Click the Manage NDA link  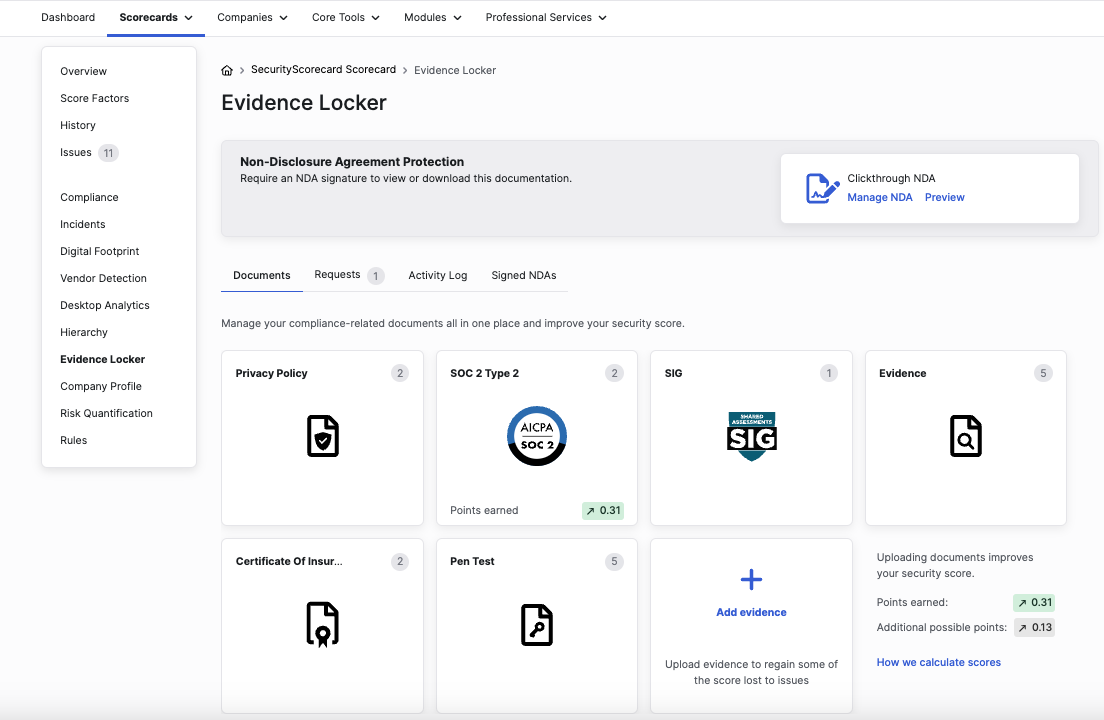tap(880, 197)
